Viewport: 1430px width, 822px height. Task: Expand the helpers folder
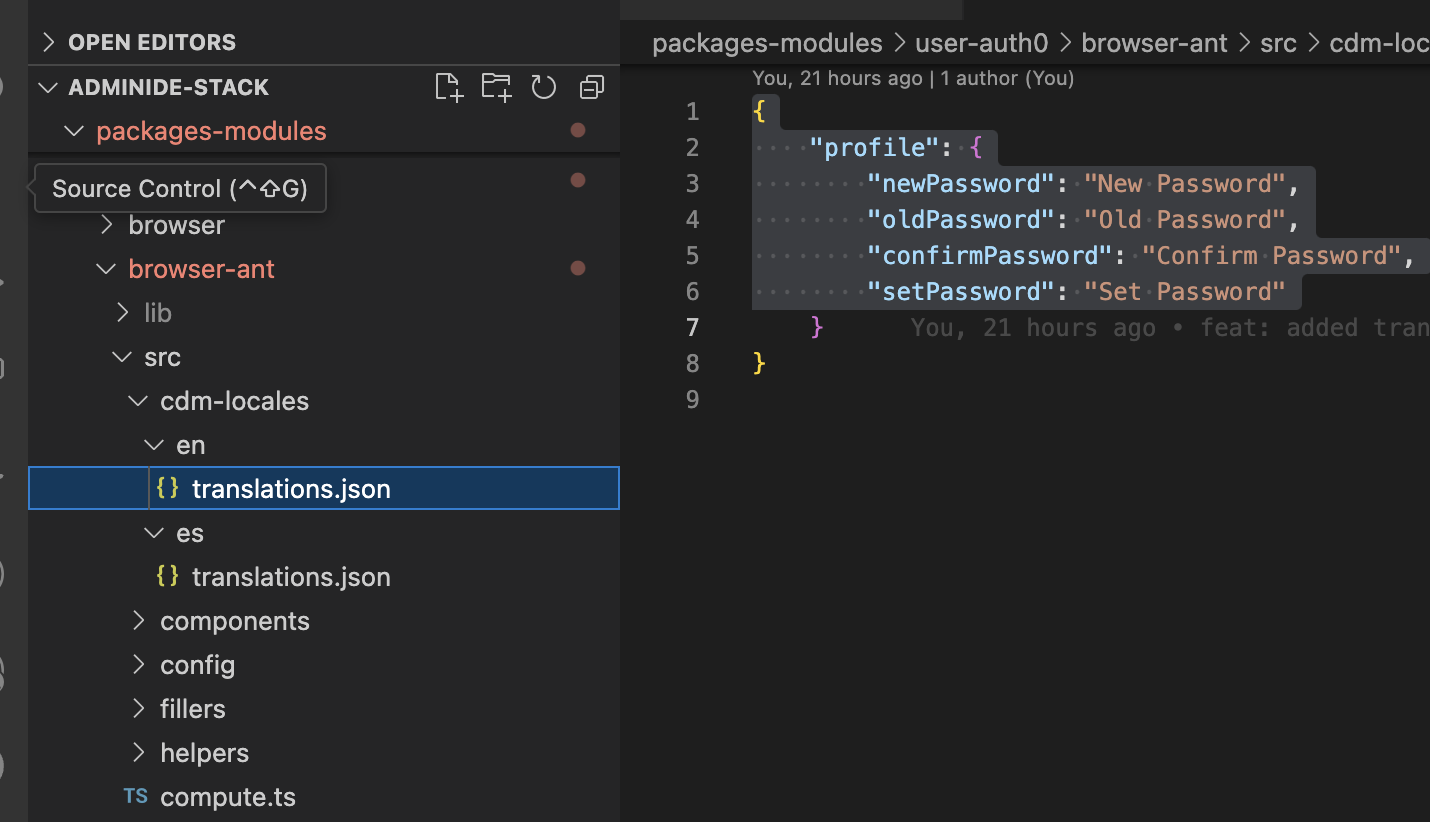[139, 753]
